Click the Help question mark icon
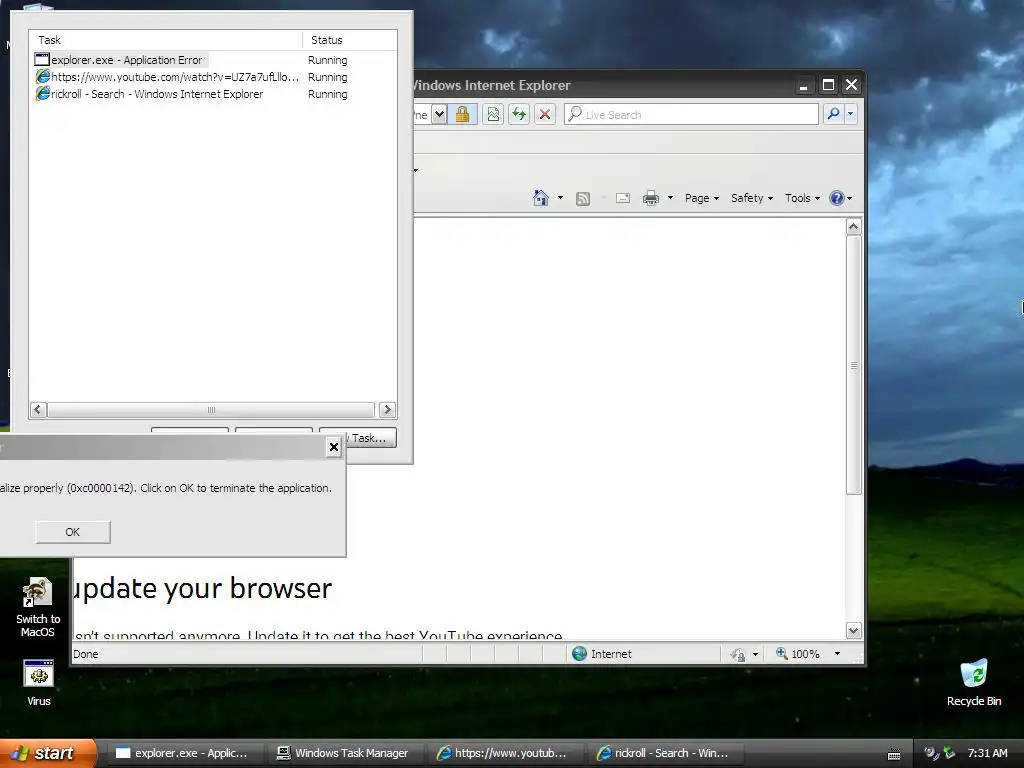The width and height of the screenshot is (1024, 768). [x=837, y=198]
